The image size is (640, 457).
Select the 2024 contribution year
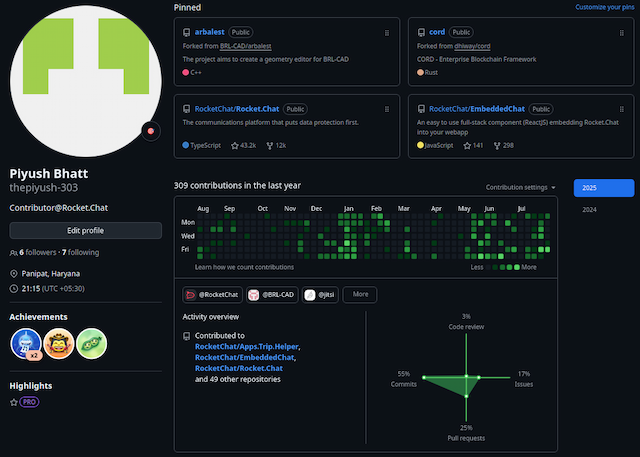[589, 210]
